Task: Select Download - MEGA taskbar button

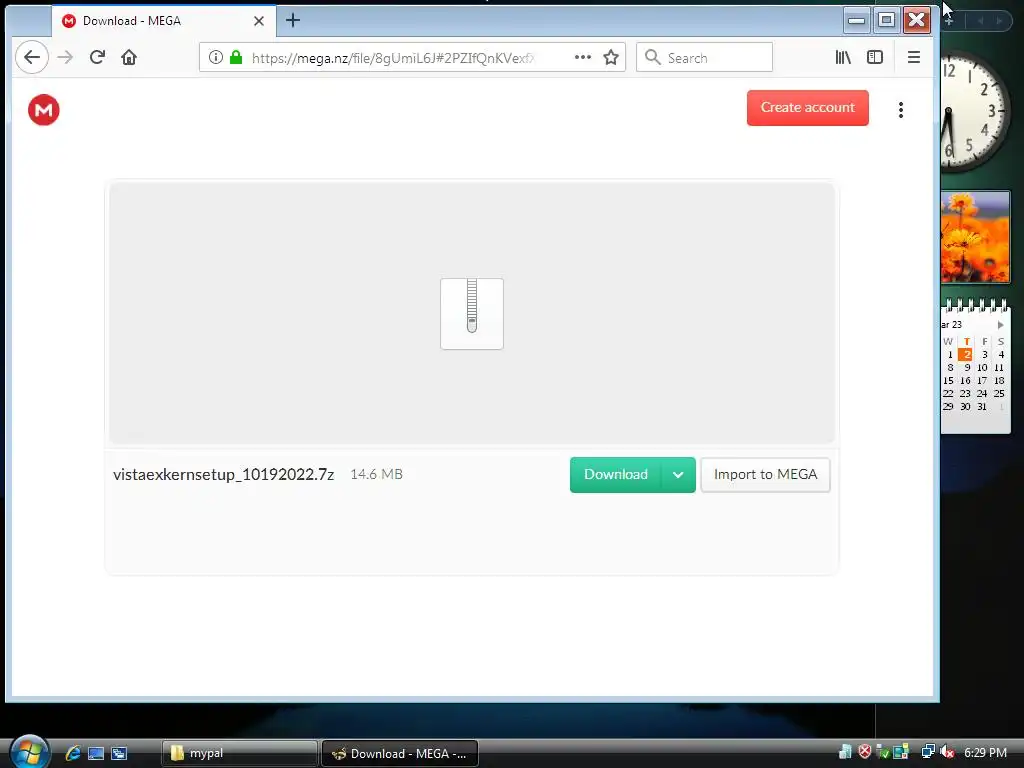Action: tap(400, 753)
